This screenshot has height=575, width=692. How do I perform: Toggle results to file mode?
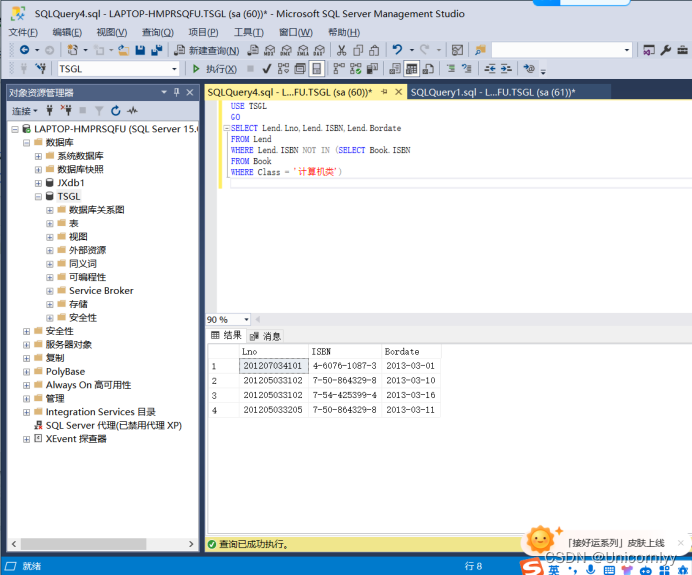pyautogui.click(x=428, y=69)
